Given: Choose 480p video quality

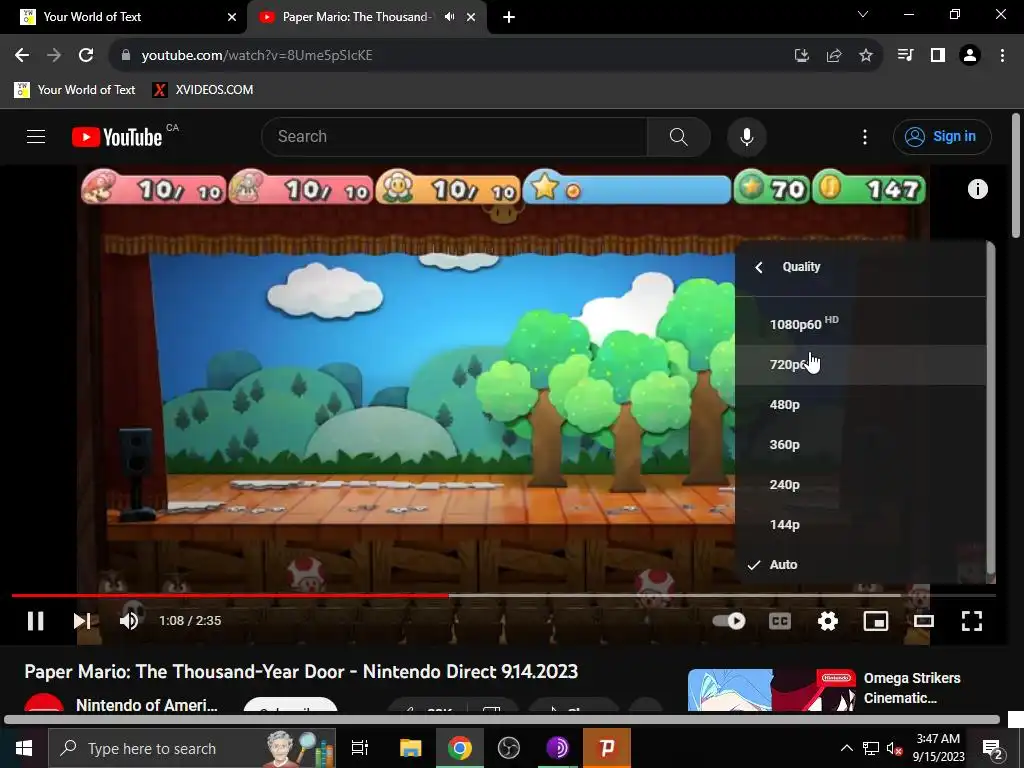Looking at the screenshot, I should 861,404.
